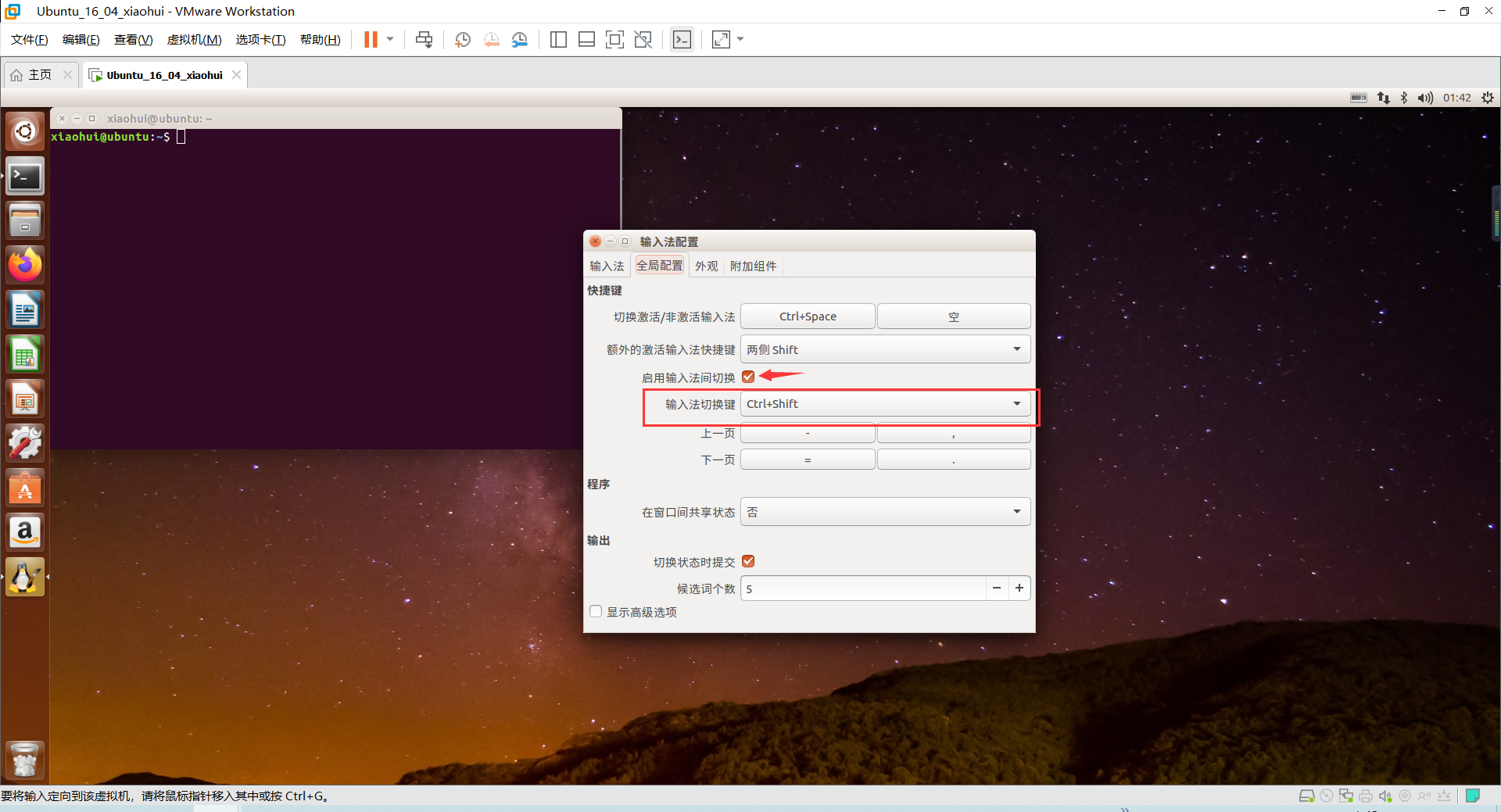Increase 候选词个数 with the plus stepper
The height and width of the screenshot is (812, 1501).
click(1019, 588)
